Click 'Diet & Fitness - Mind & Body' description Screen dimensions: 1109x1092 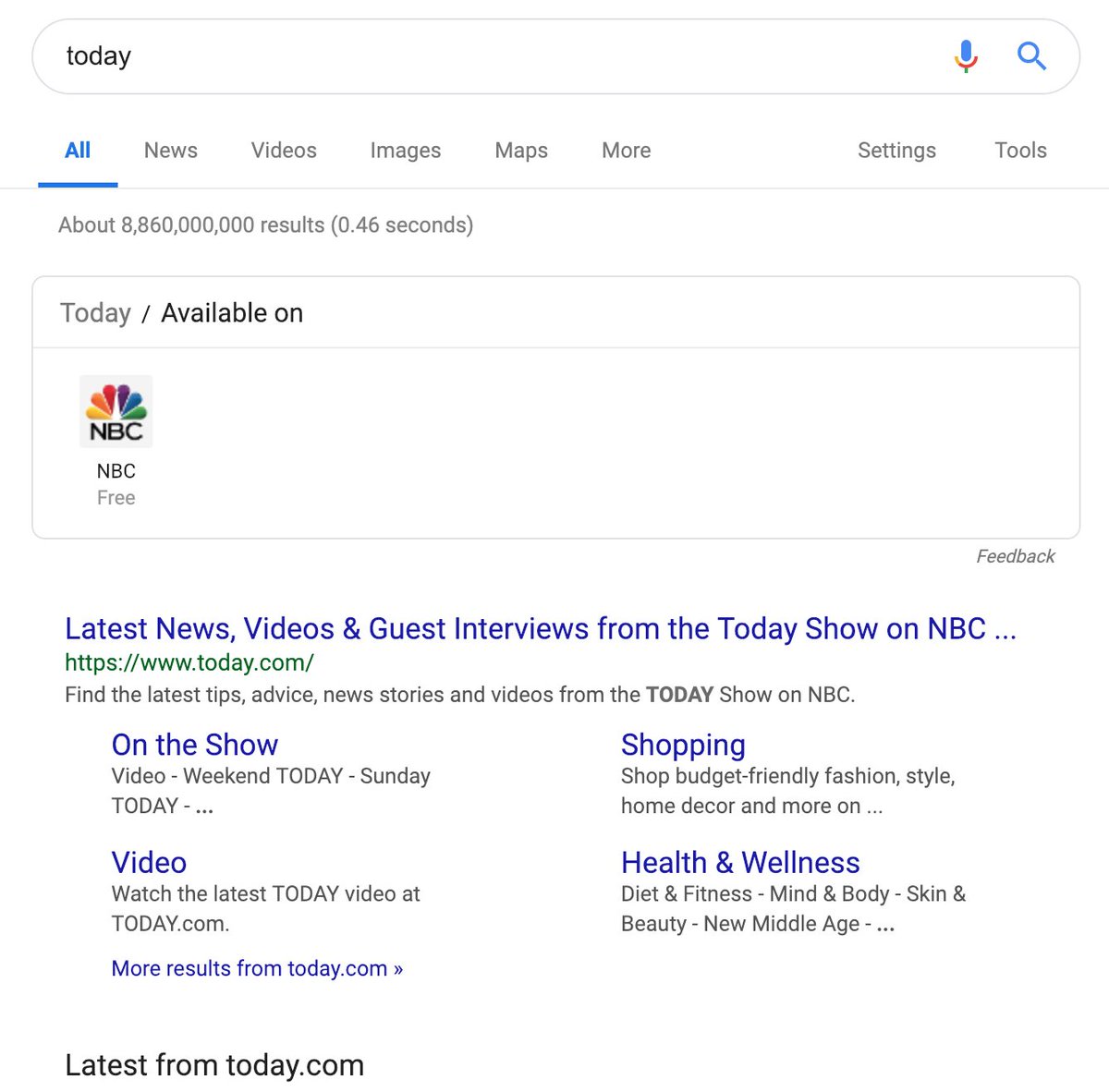point(793,908)
